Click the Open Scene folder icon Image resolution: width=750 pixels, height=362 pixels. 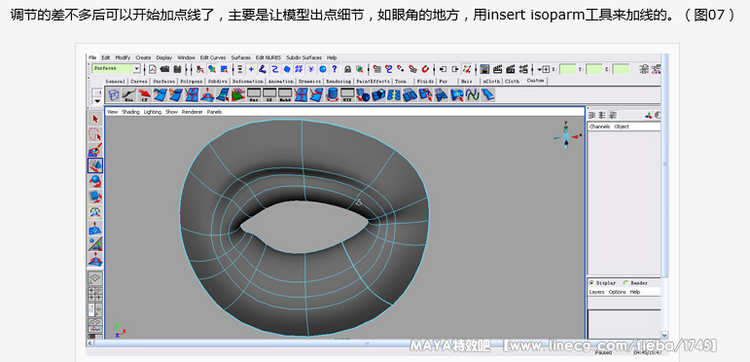click(x=164, y=69)
